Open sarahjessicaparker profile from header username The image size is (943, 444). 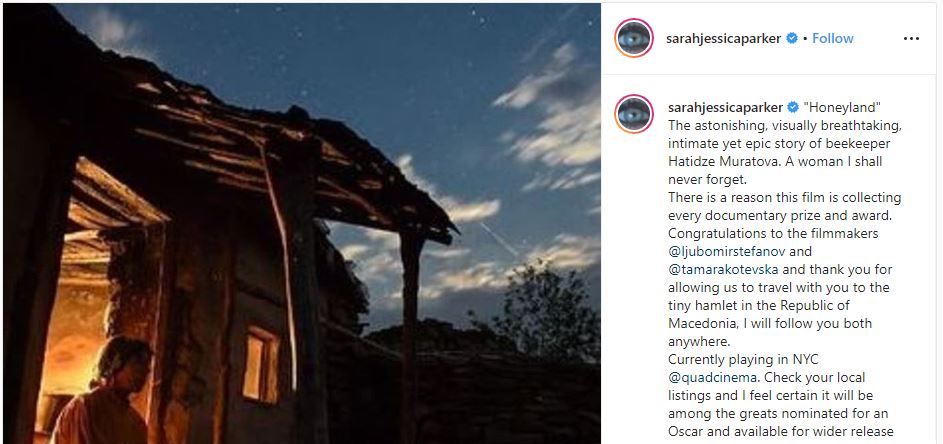pos(723,39)
